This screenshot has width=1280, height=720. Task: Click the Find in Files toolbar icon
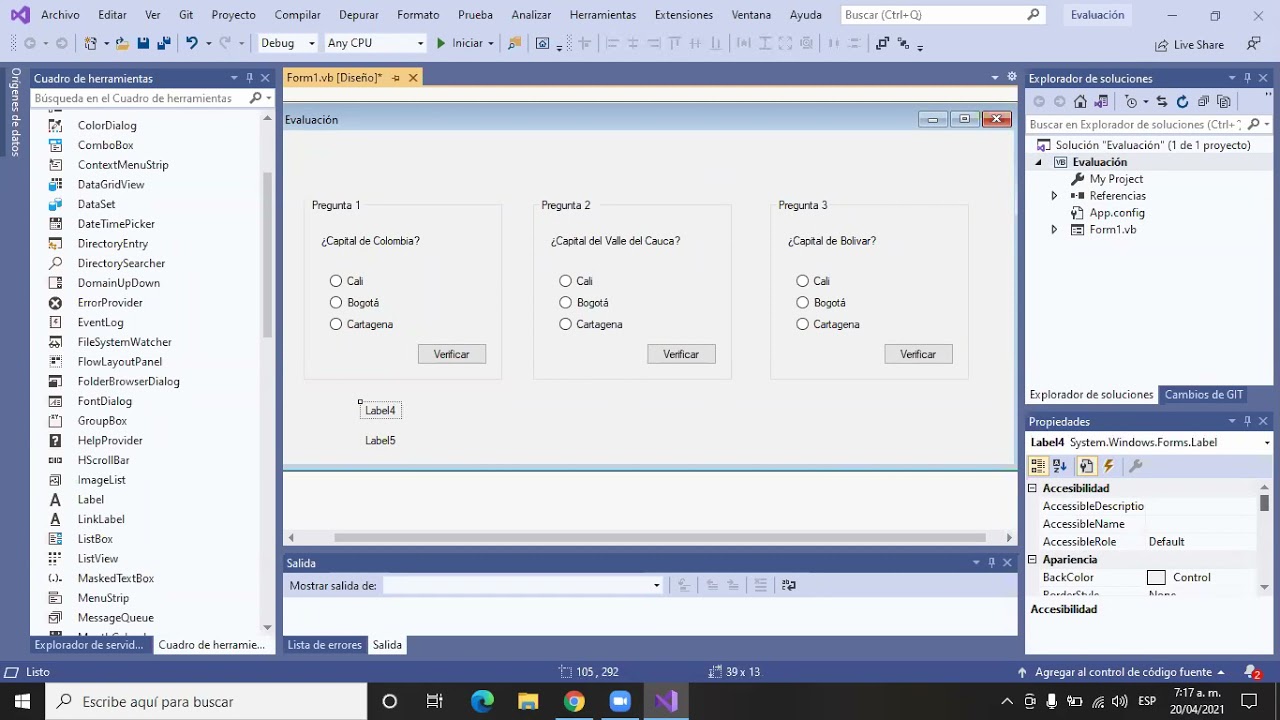click(514, 43)
